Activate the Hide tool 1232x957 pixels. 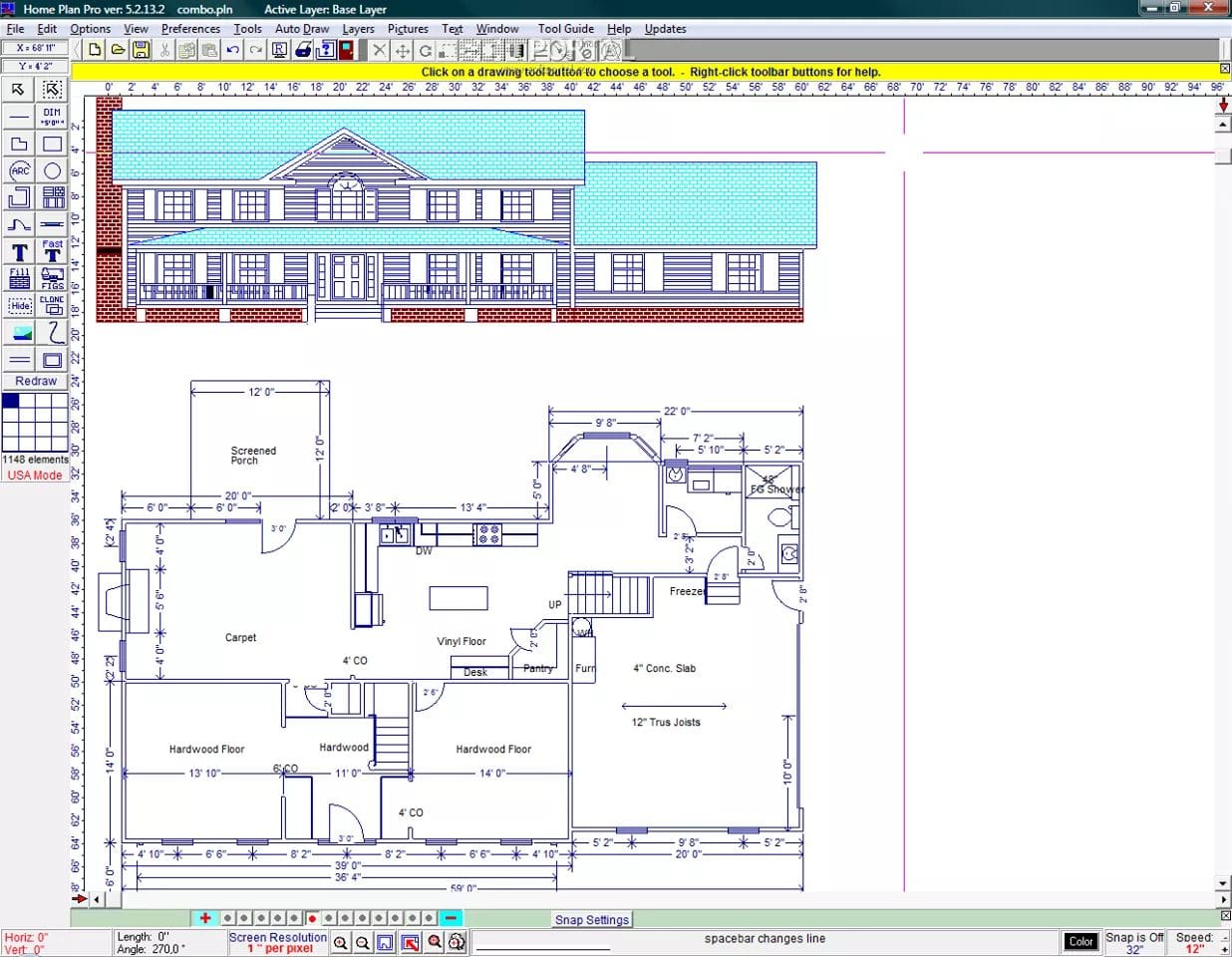pos(19,305)
